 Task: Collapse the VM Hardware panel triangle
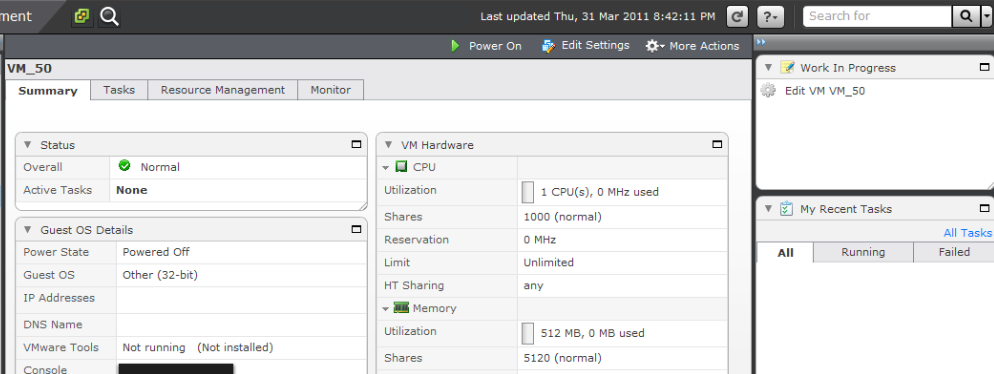[388, 145]
